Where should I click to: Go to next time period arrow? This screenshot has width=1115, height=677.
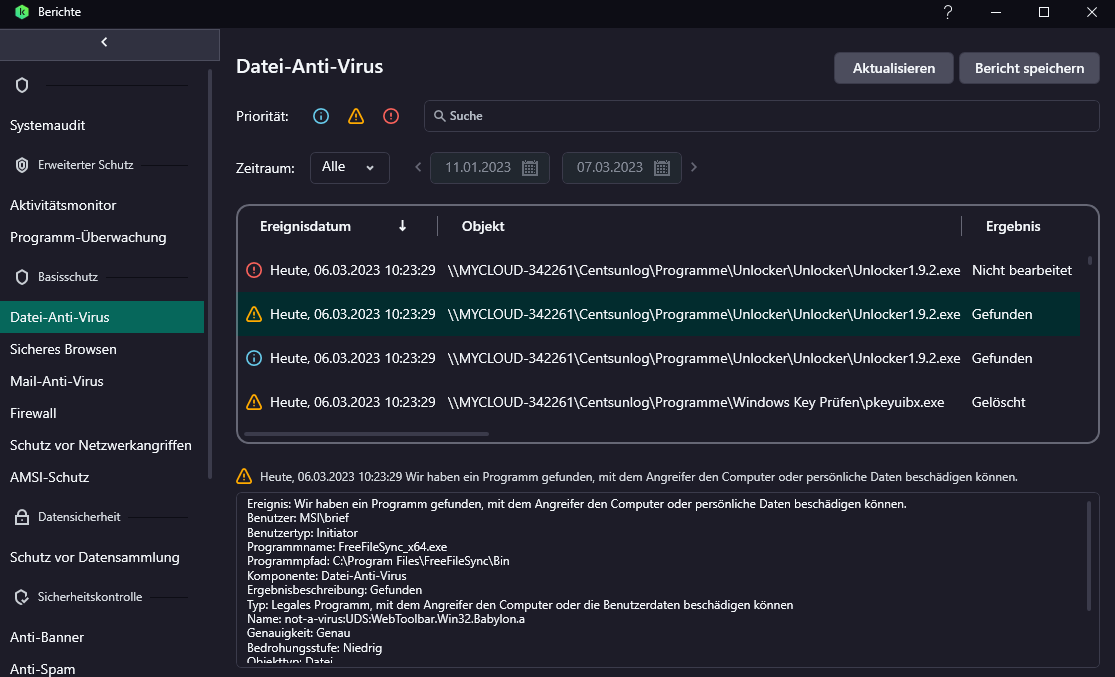pyautogui.click(x=694, y=167)
